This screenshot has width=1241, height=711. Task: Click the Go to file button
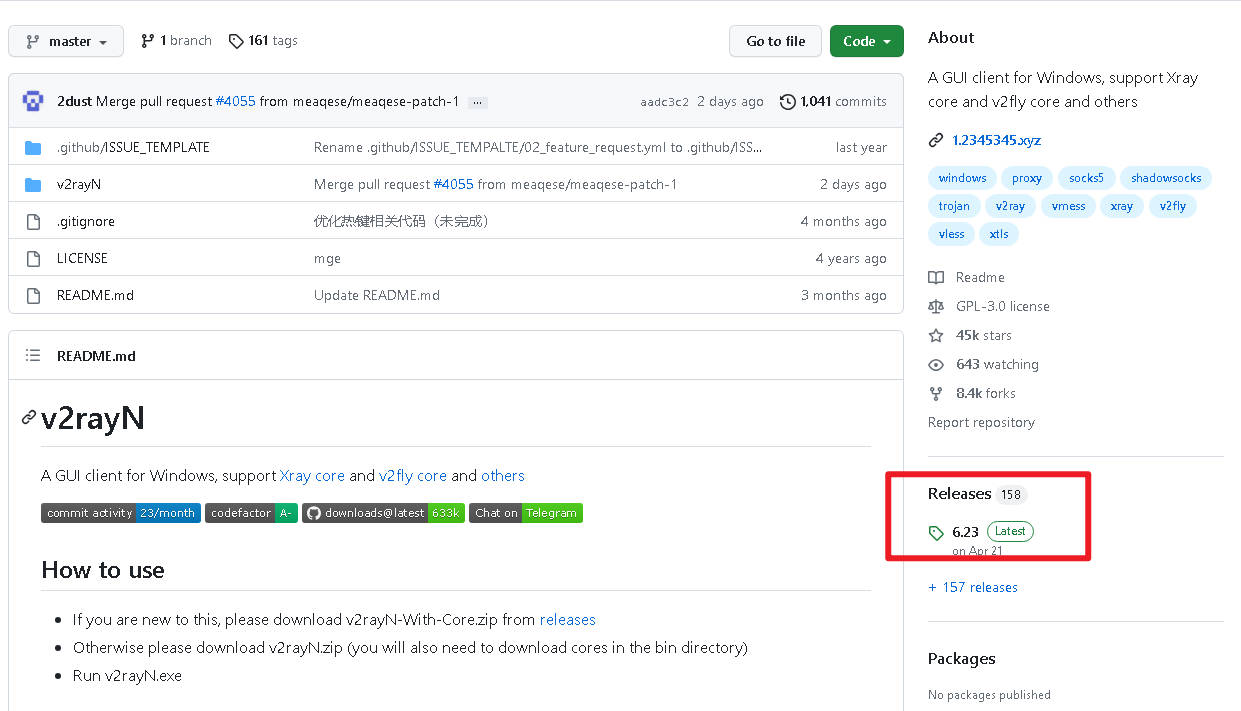(775, 41)
